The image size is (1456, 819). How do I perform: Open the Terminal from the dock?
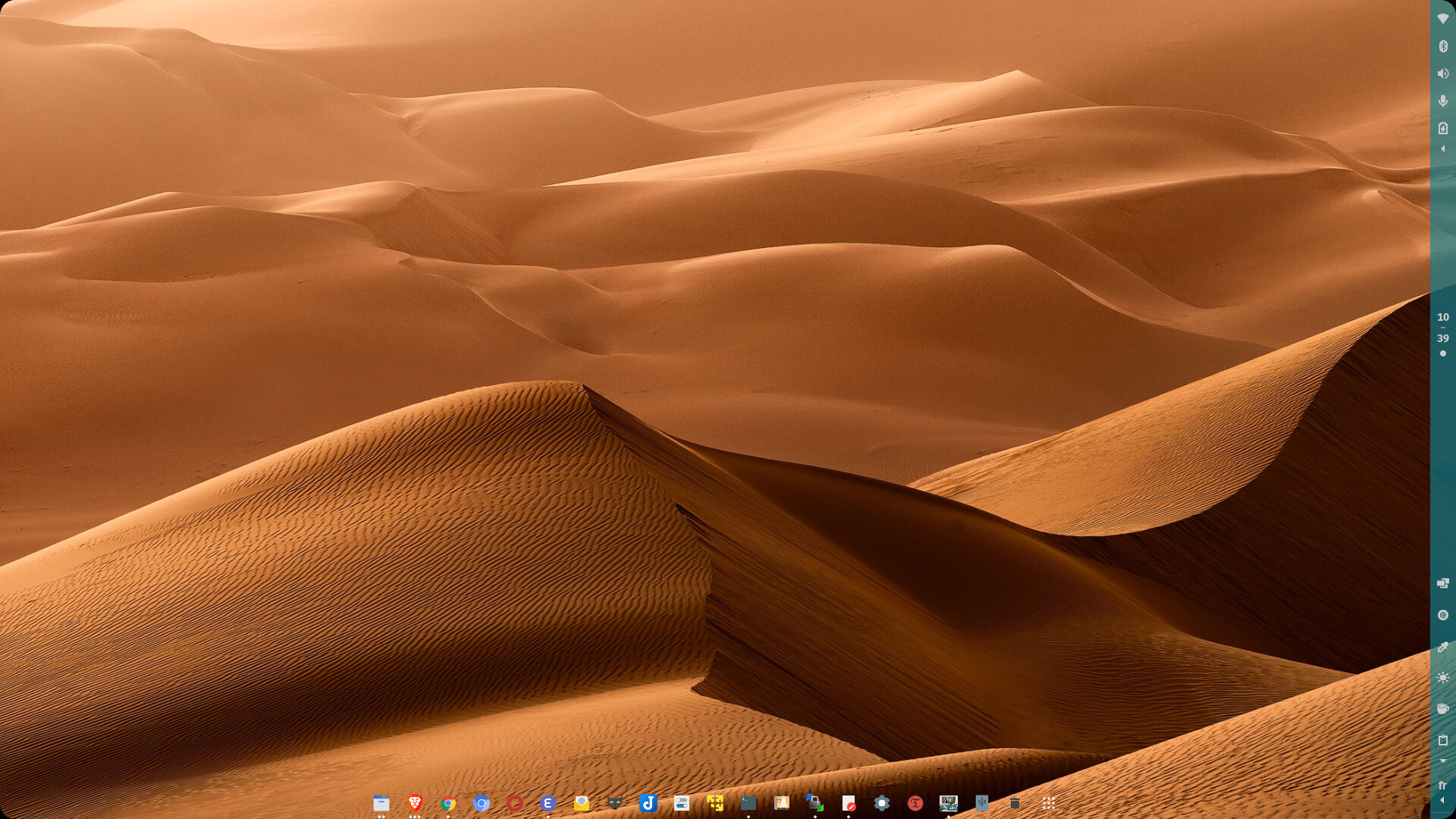pyautogui.click(x=748, y=803)
